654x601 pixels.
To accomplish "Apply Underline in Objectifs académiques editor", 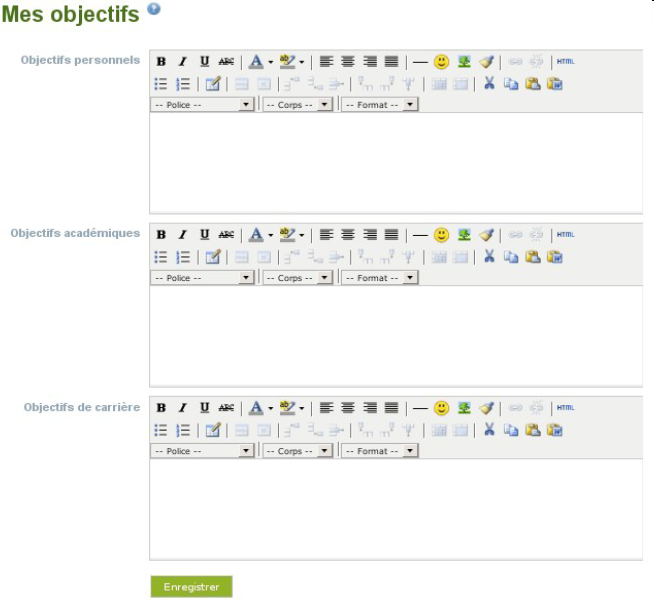I will tap(204, 235).
